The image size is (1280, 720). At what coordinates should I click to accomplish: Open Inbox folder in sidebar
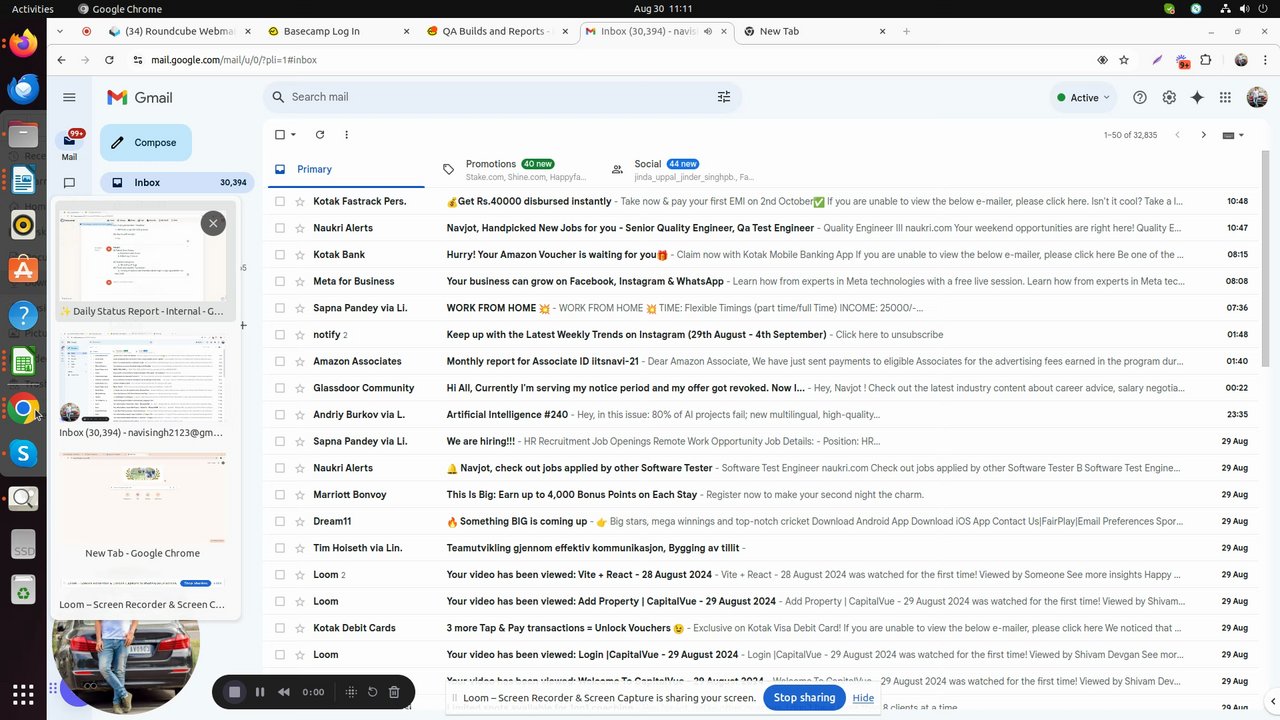178,183
